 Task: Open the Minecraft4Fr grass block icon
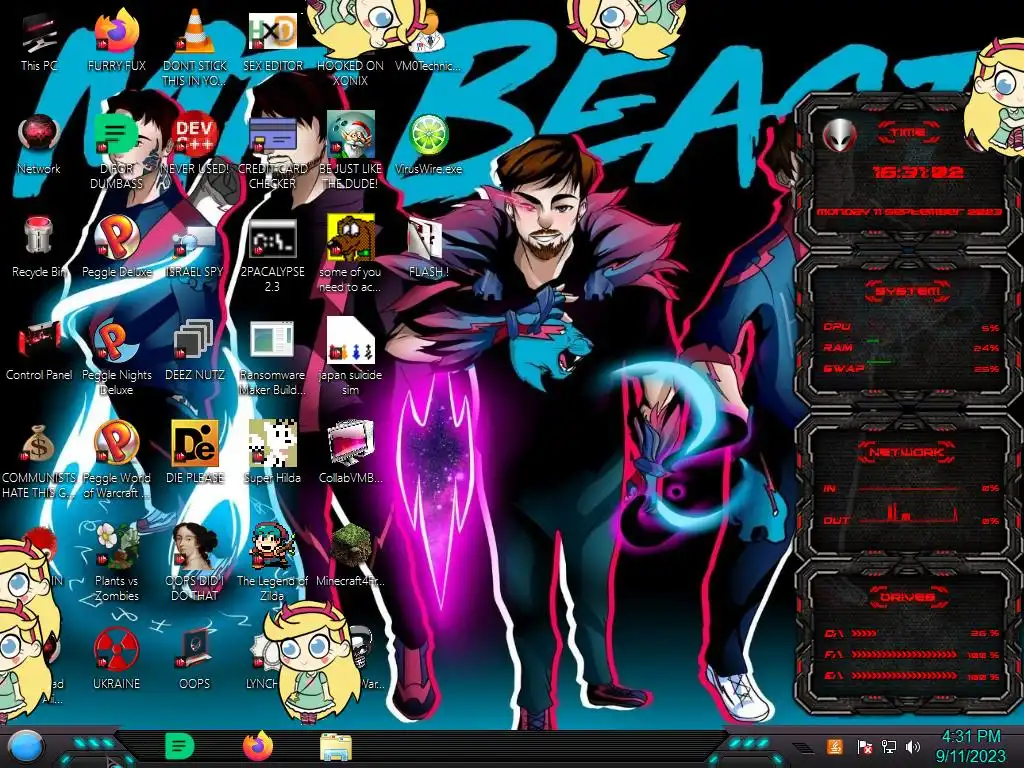pos(350,556)
